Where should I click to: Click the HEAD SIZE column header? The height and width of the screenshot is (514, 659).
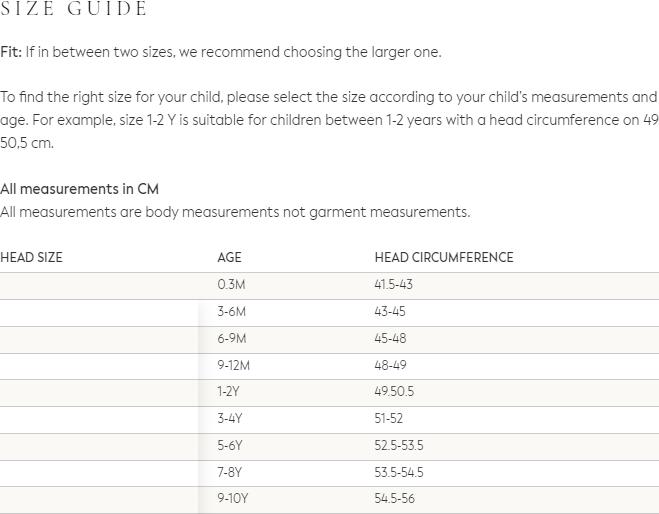[x=31, y=258]
